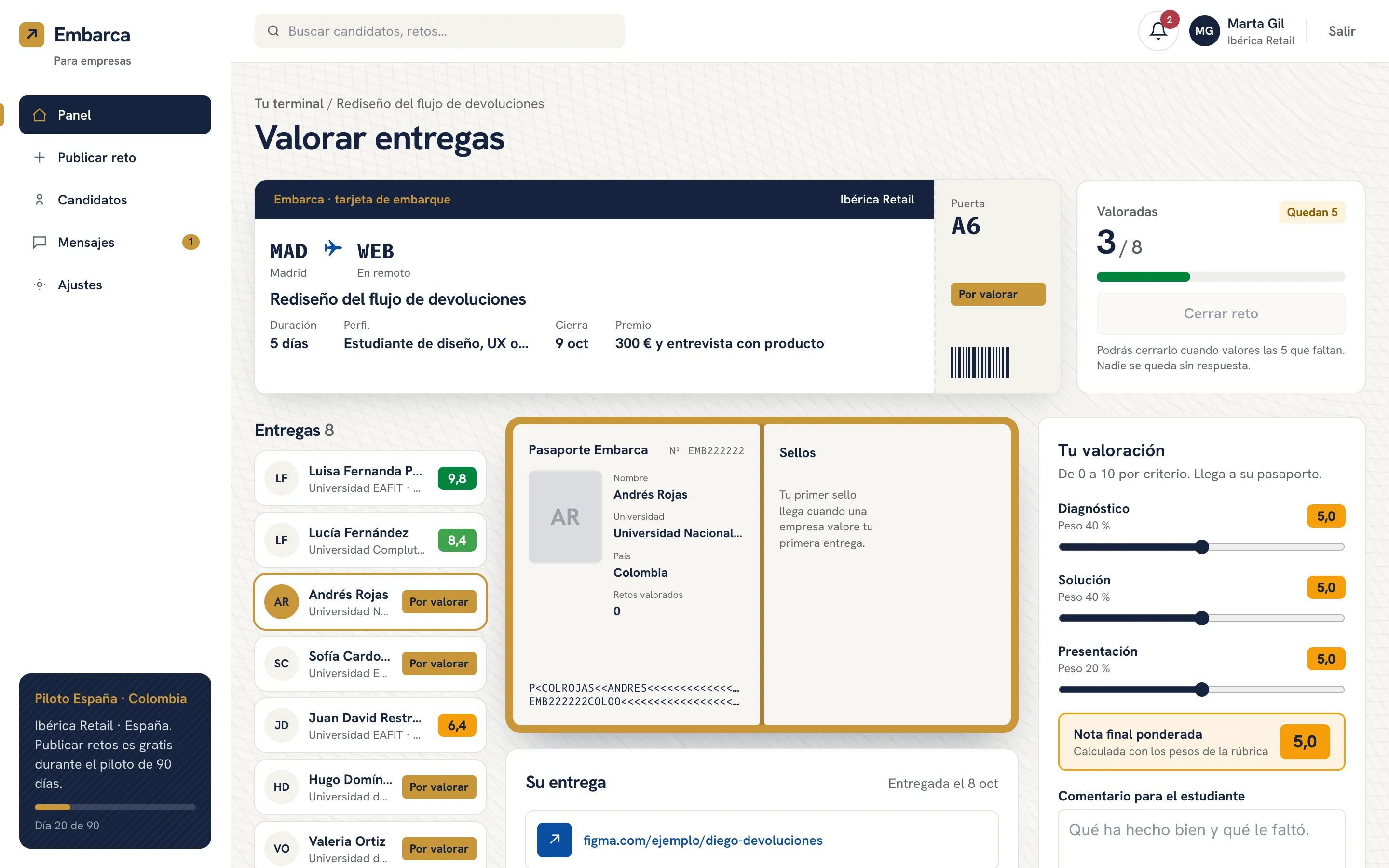Select Juan David Restr... submission scored 6,4
Viewport: 1389px width, 868px height.
coord(370,725)
